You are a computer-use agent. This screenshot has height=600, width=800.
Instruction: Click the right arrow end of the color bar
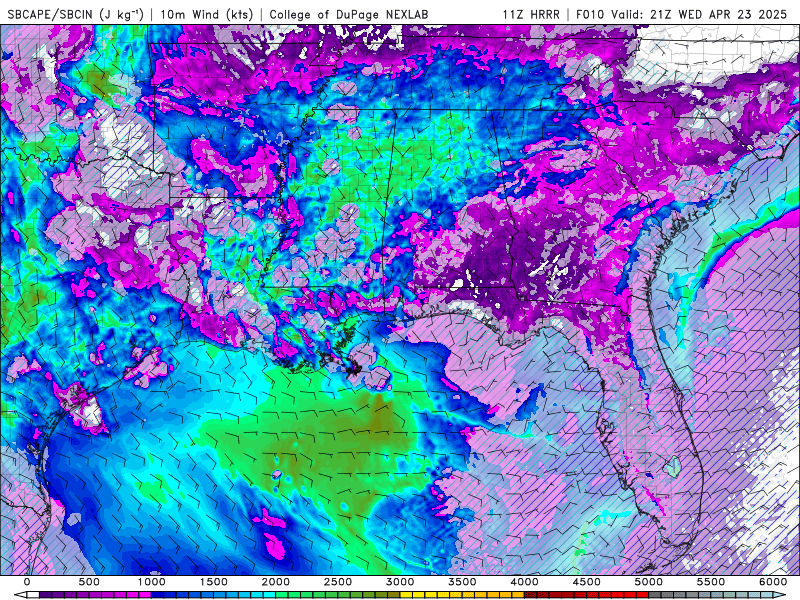pos(779,595)
